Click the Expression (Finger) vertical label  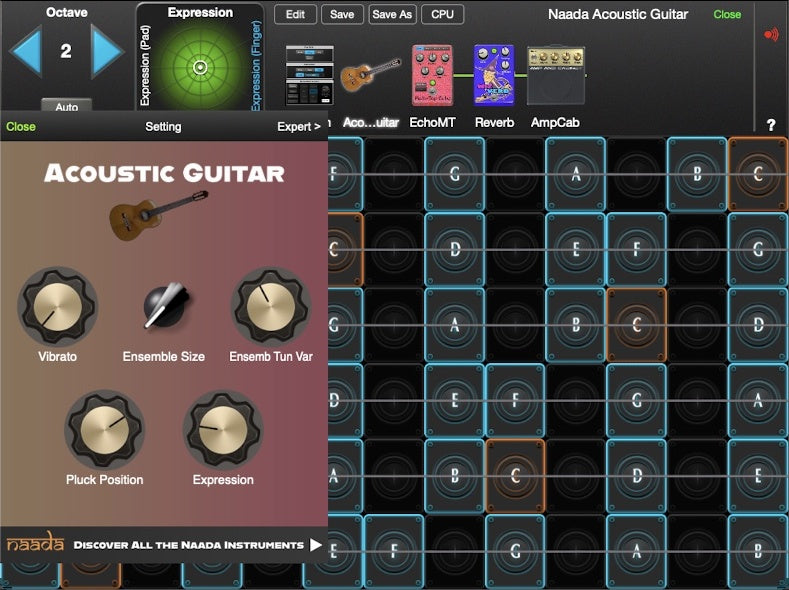(x=256, y=65)
